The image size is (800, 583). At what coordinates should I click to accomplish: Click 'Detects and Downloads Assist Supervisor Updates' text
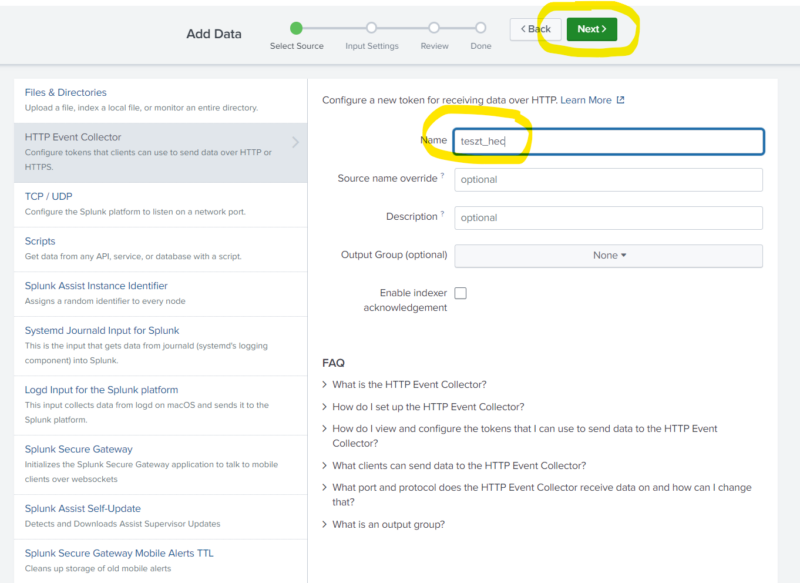click(x=122, y=524)
